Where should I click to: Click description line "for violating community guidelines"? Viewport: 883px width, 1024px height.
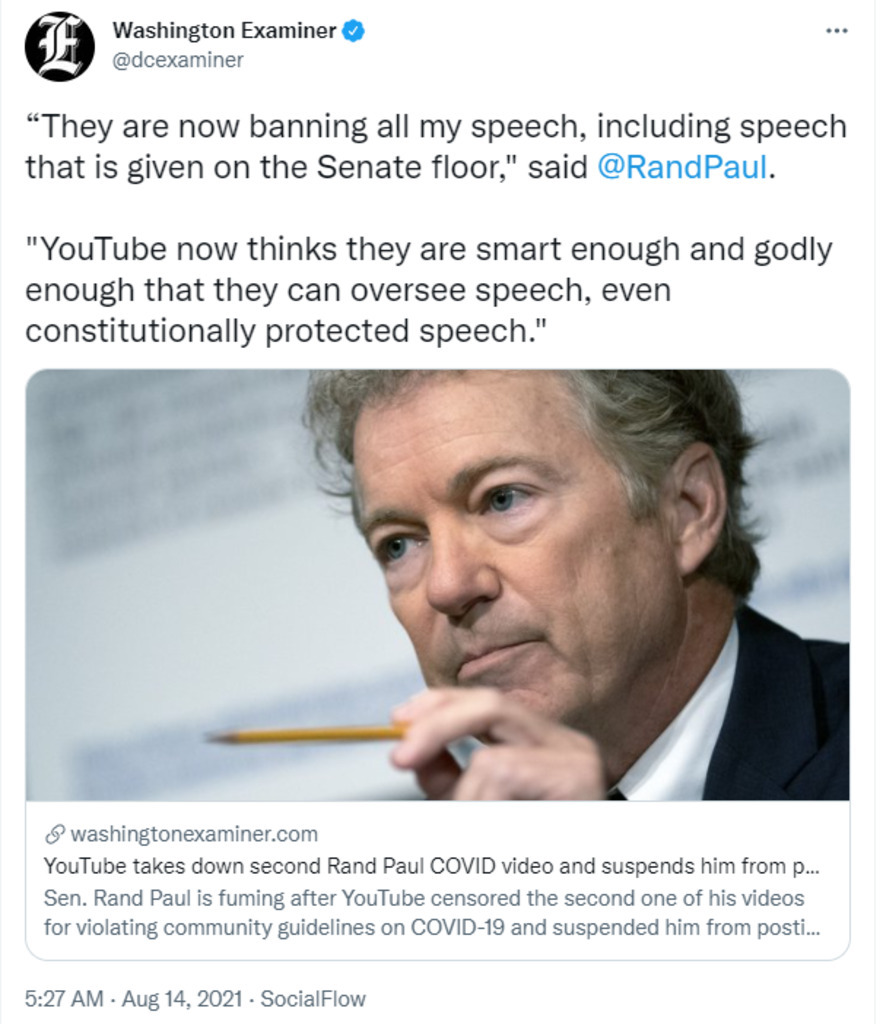coord(432,927)
